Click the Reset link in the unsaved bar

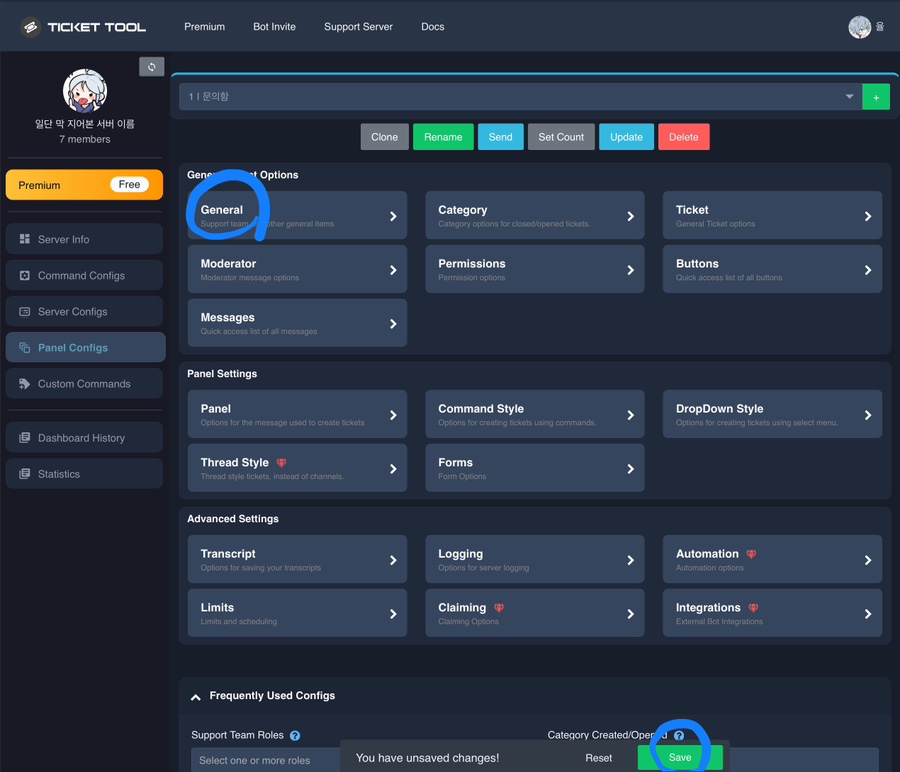coord(599,758)
